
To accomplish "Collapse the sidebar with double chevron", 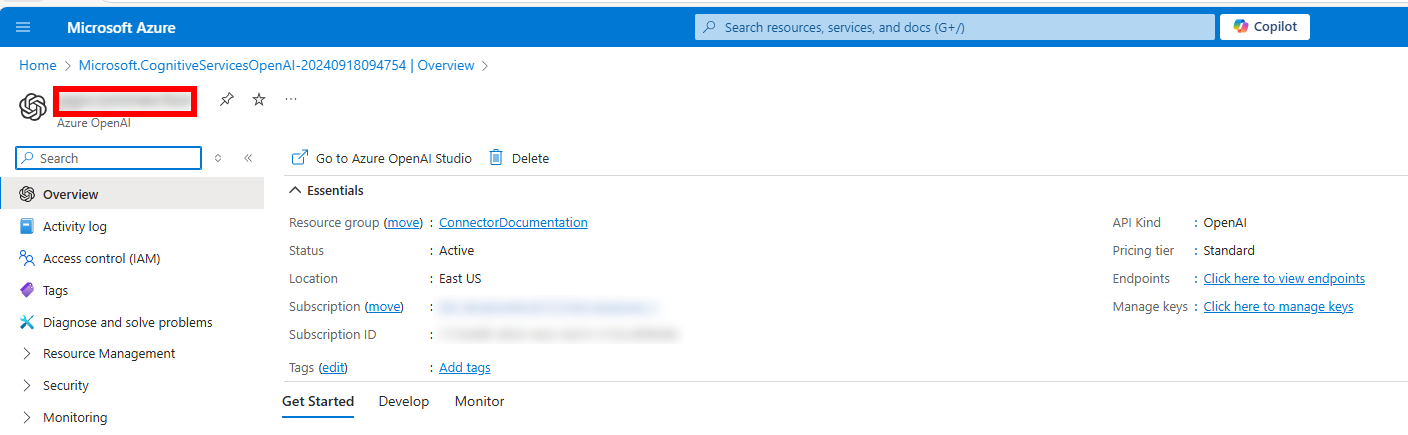I will [x=248, y=158].
